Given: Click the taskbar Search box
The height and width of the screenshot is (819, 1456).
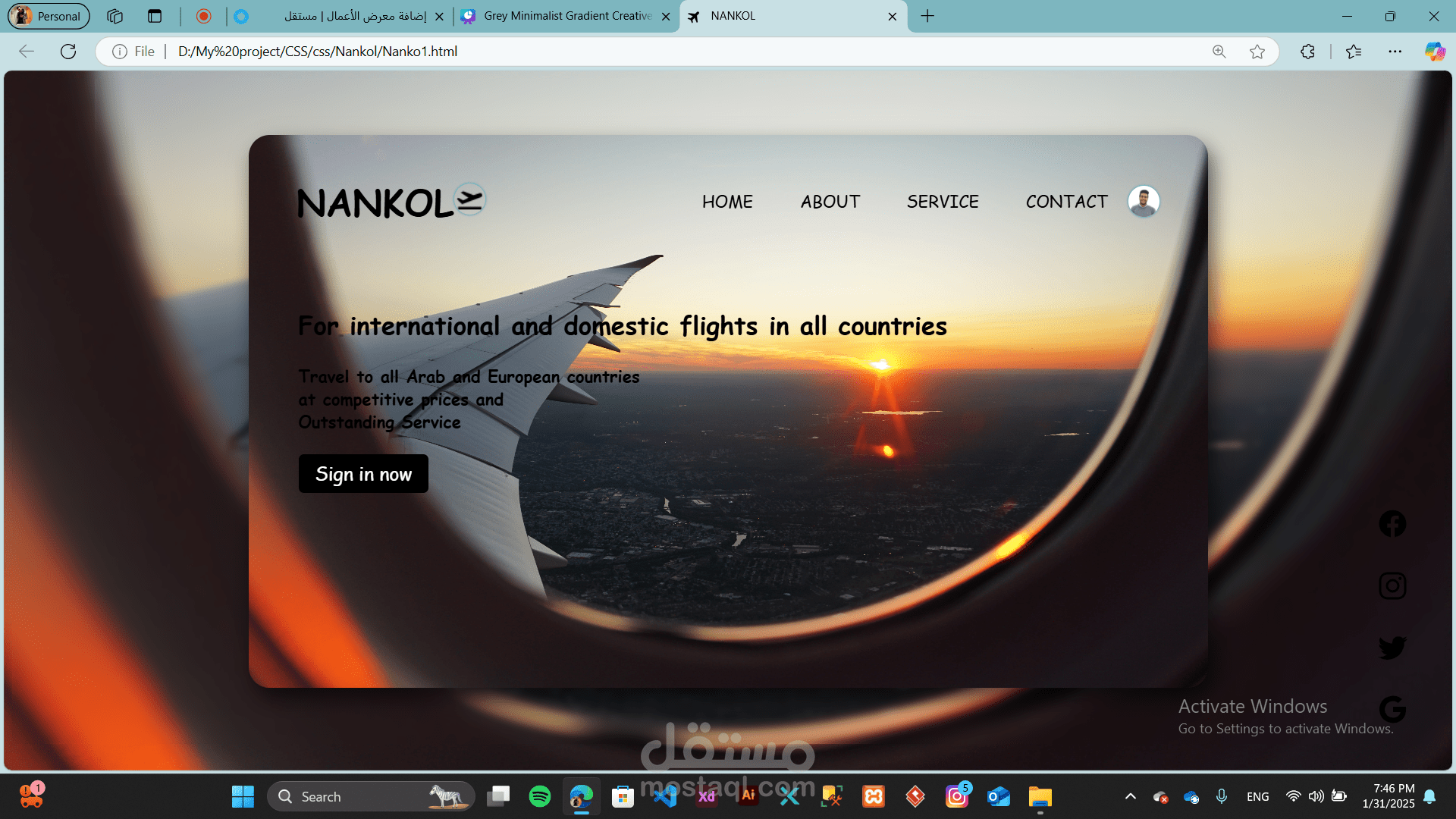Looking at the screenshot, I should point(371,796).
